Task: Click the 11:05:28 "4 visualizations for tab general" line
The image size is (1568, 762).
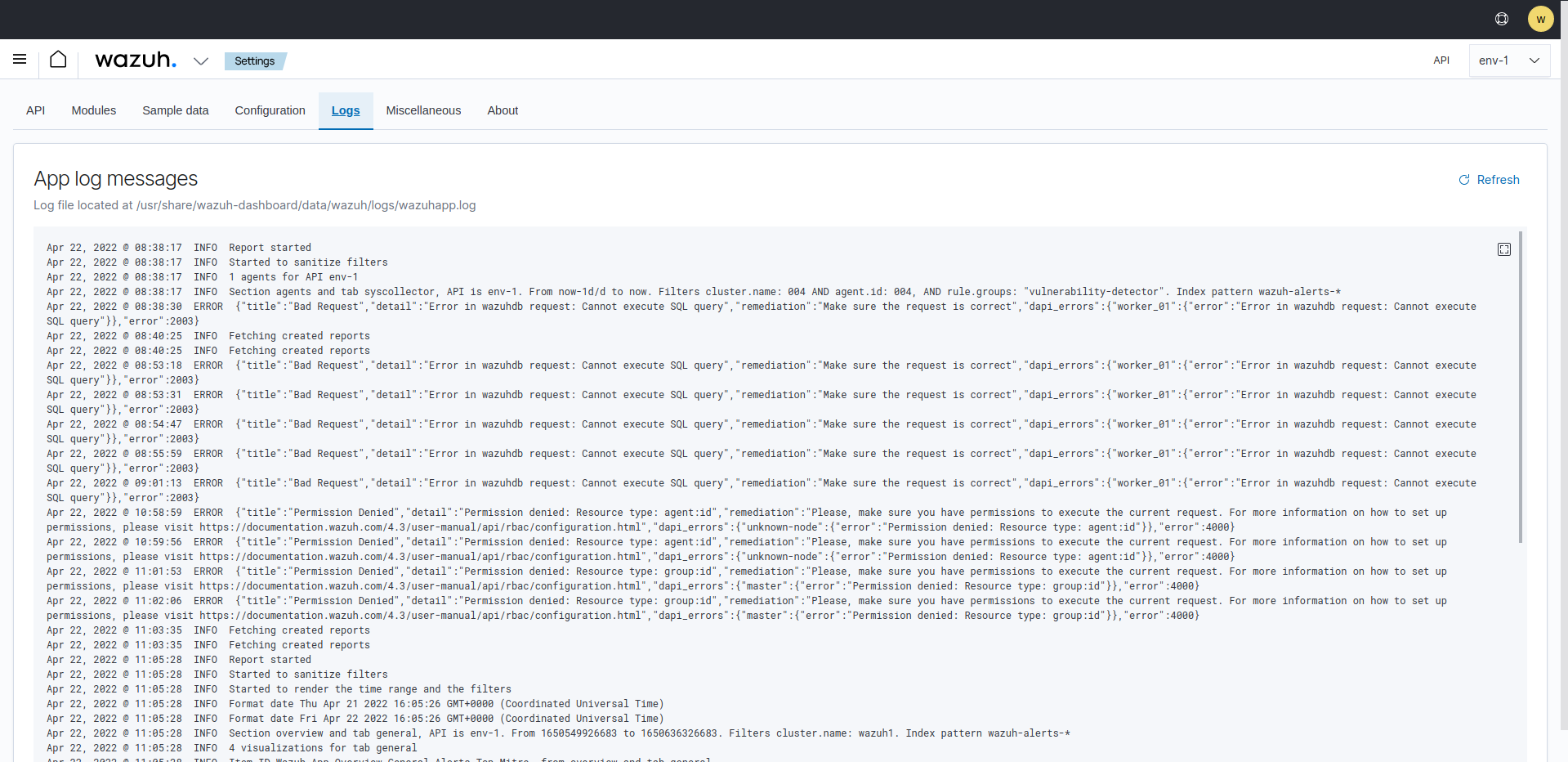Action: click(x=232, y=748)
